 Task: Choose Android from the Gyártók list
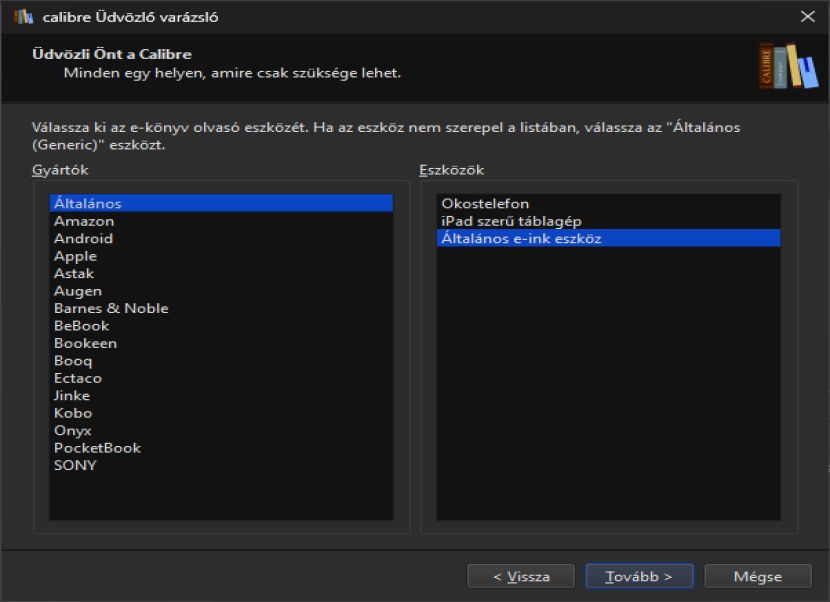click(x=221, y=238)
